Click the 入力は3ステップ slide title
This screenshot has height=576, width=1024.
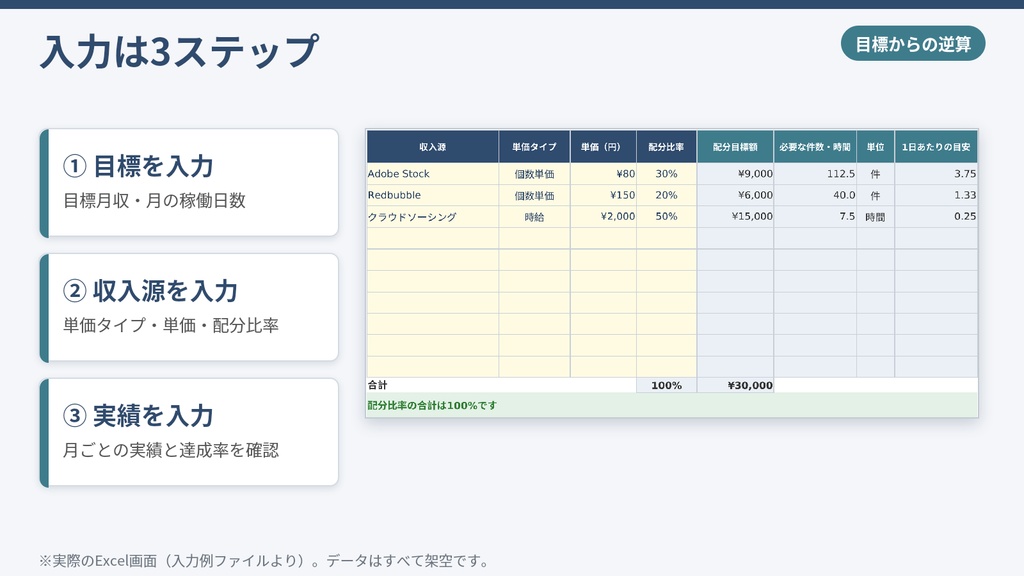pos(180,52)
